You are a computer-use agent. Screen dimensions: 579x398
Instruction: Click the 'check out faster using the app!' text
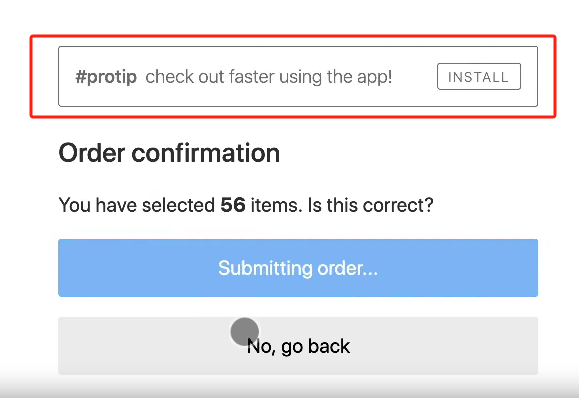point(268,77)
